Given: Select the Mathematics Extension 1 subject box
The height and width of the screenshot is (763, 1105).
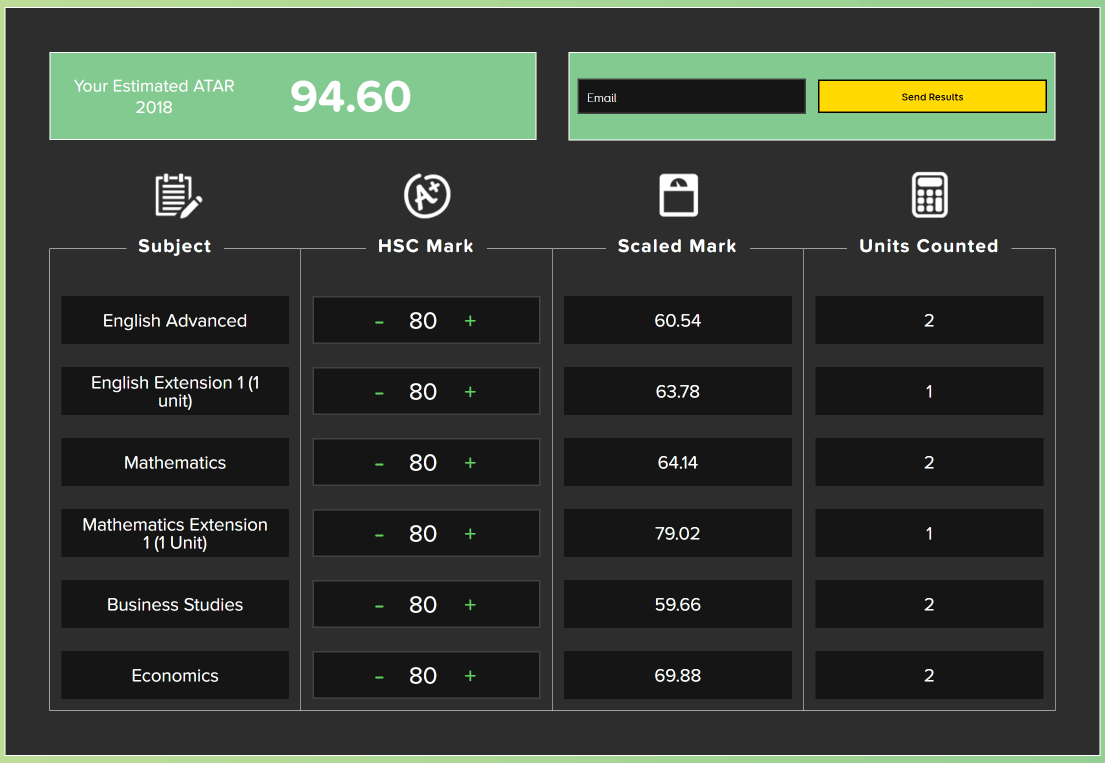Looking at the screenshot, I should (175, 534).
